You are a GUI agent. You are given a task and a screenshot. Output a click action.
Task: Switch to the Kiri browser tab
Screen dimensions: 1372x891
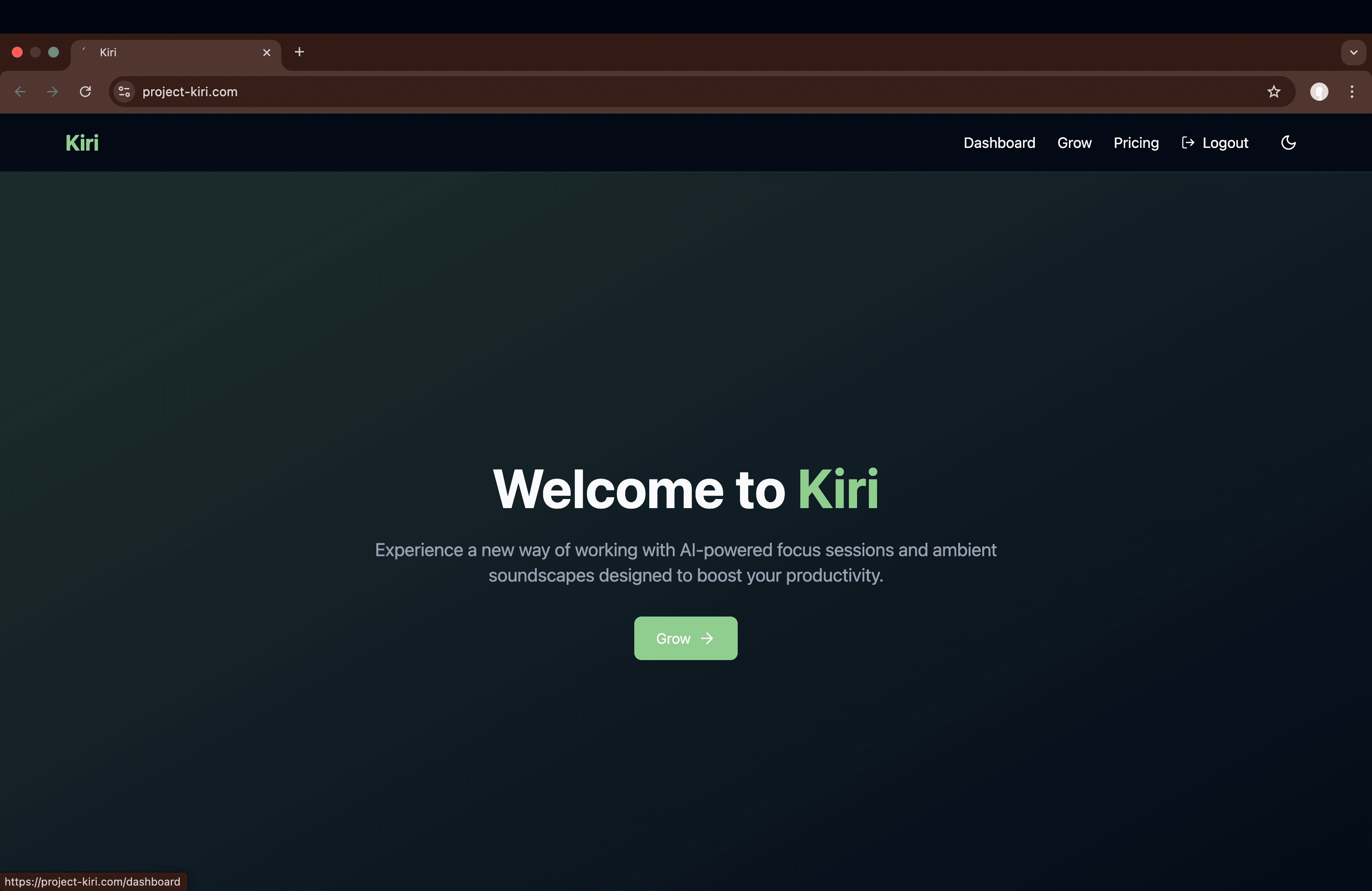pos(144,52)
